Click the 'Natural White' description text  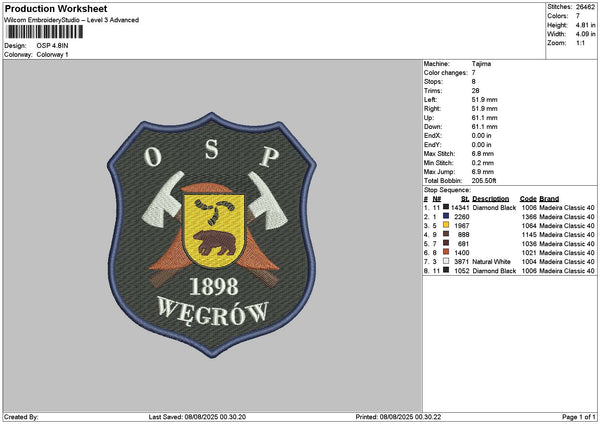(x=491, y=262)
